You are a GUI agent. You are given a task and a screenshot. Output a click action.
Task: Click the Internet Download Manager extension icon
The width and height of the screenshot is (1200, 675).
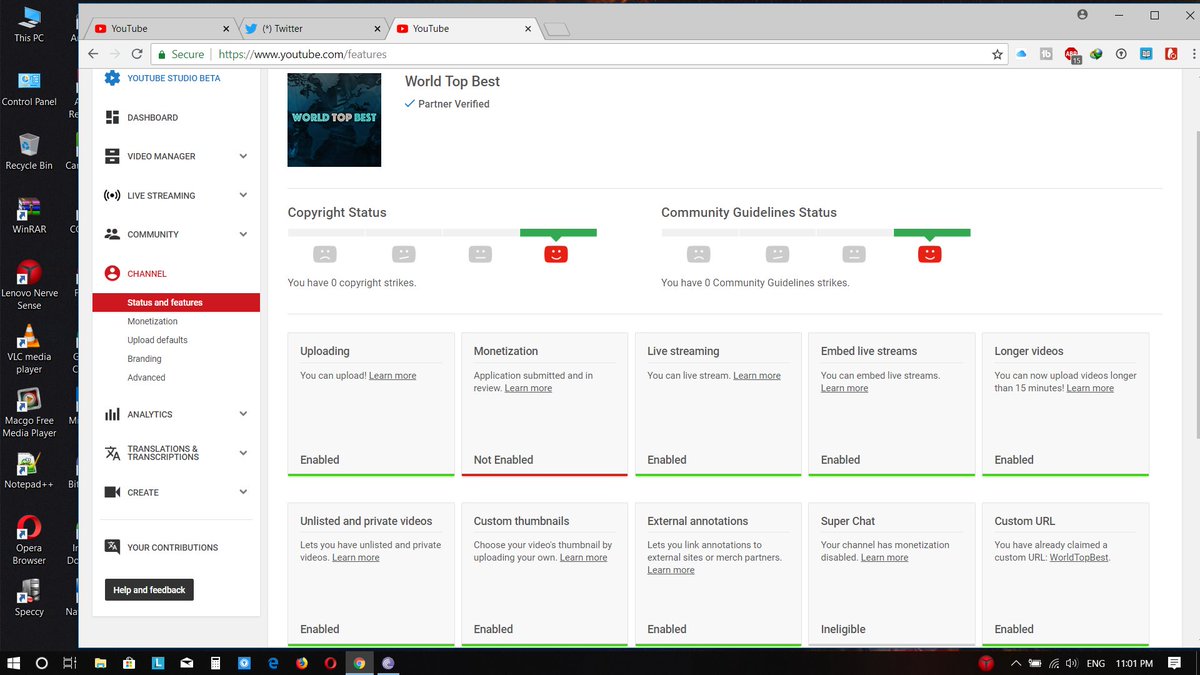1096,55
